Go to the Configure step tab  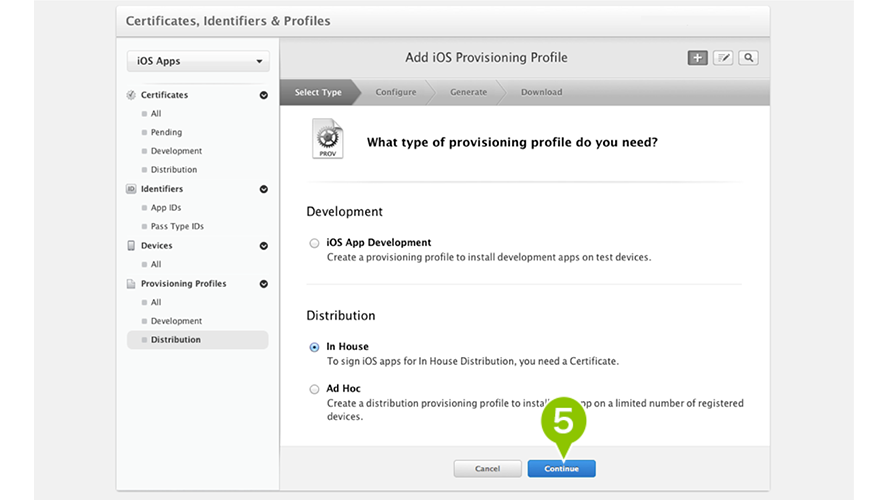[396, 92]
